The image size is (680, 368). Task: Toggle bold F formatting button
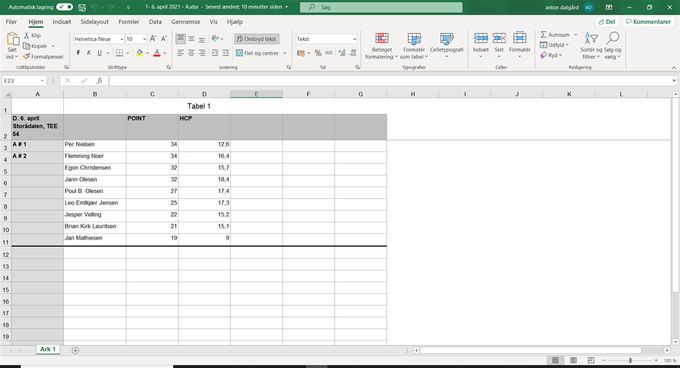pos(78,53)
